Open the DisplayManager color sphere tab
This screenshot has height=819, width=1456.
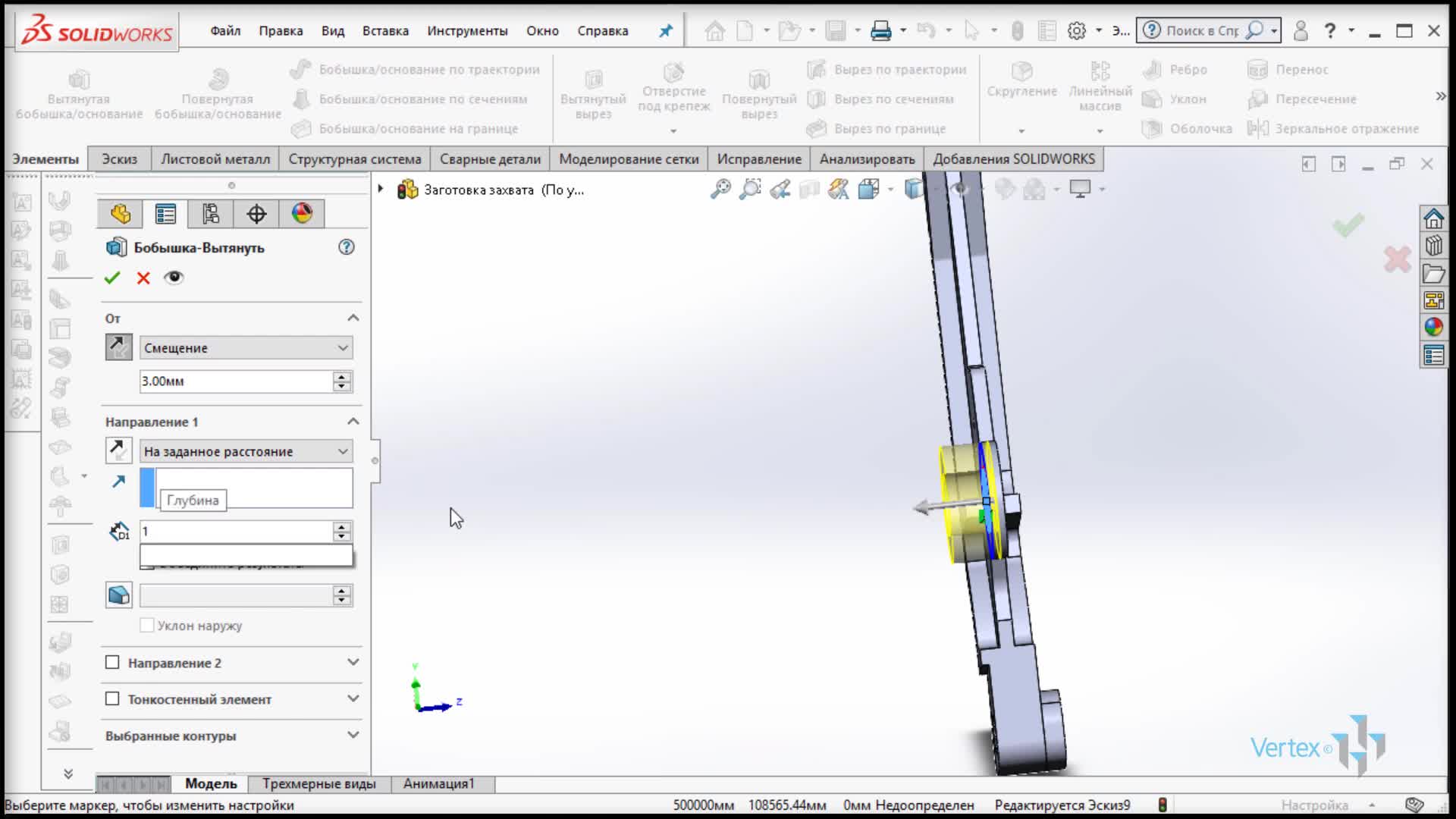point(302,214)
